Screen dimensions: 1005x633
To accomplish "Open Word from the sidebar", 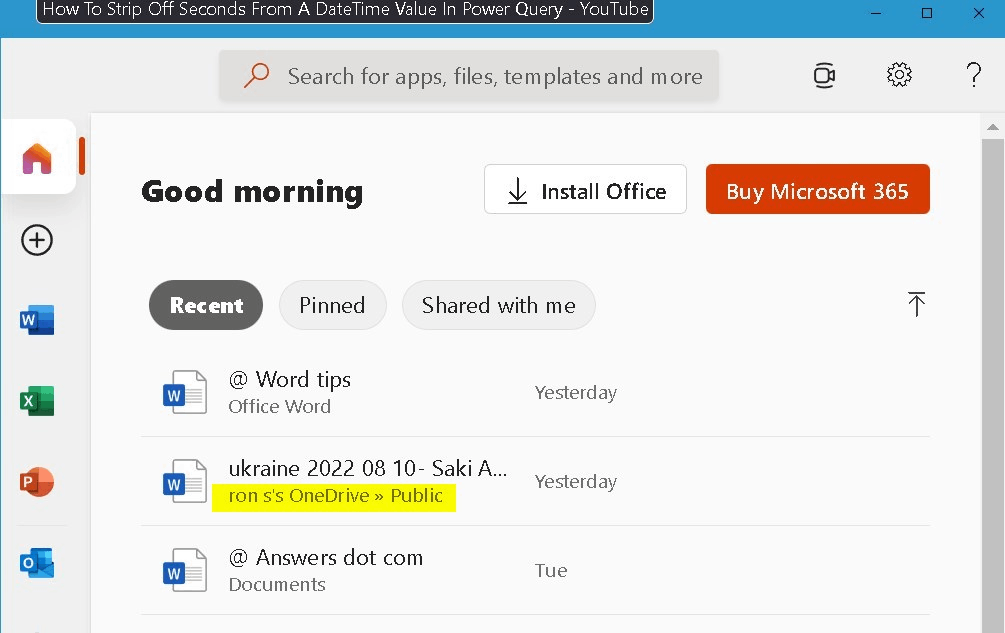I will 37,320.
